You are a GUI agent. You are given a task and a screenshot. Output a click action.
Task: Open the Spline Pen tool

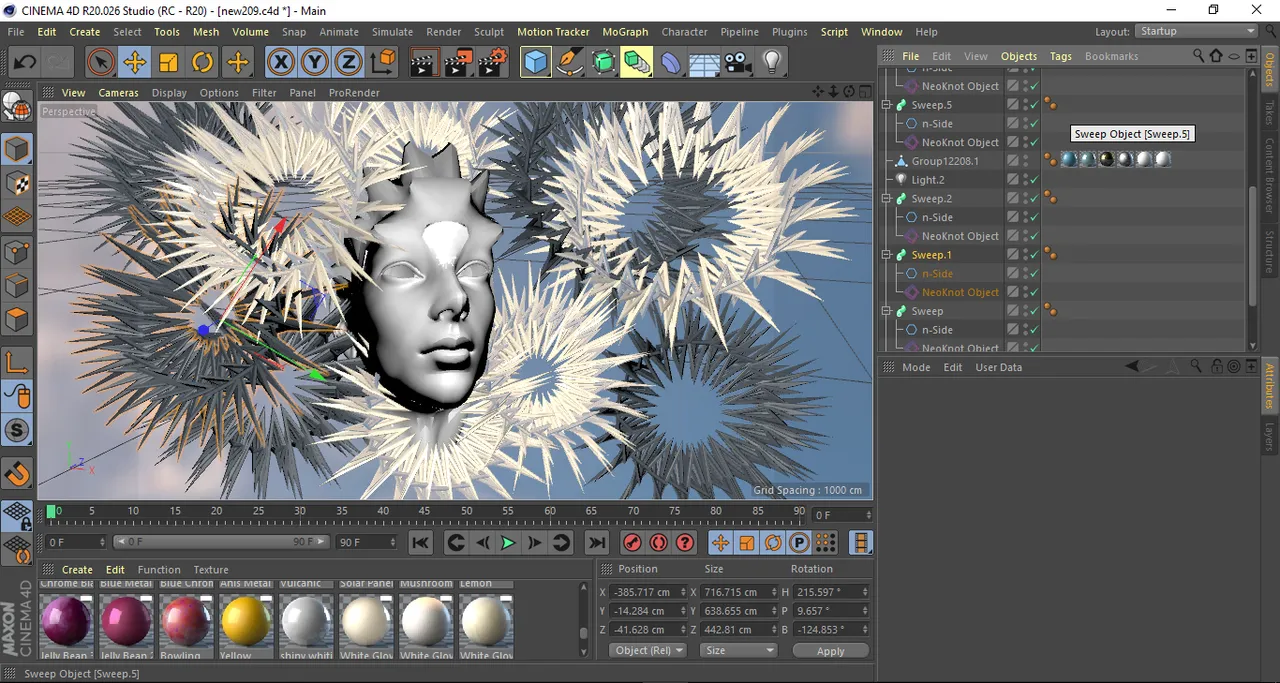[570, 63]
